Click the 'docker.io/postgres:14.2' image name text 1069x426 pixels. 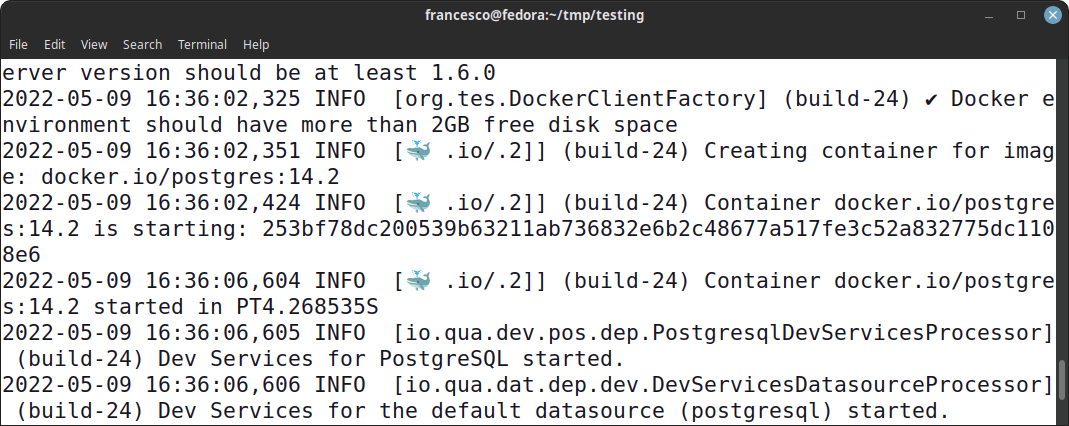[x=190, y=177]
